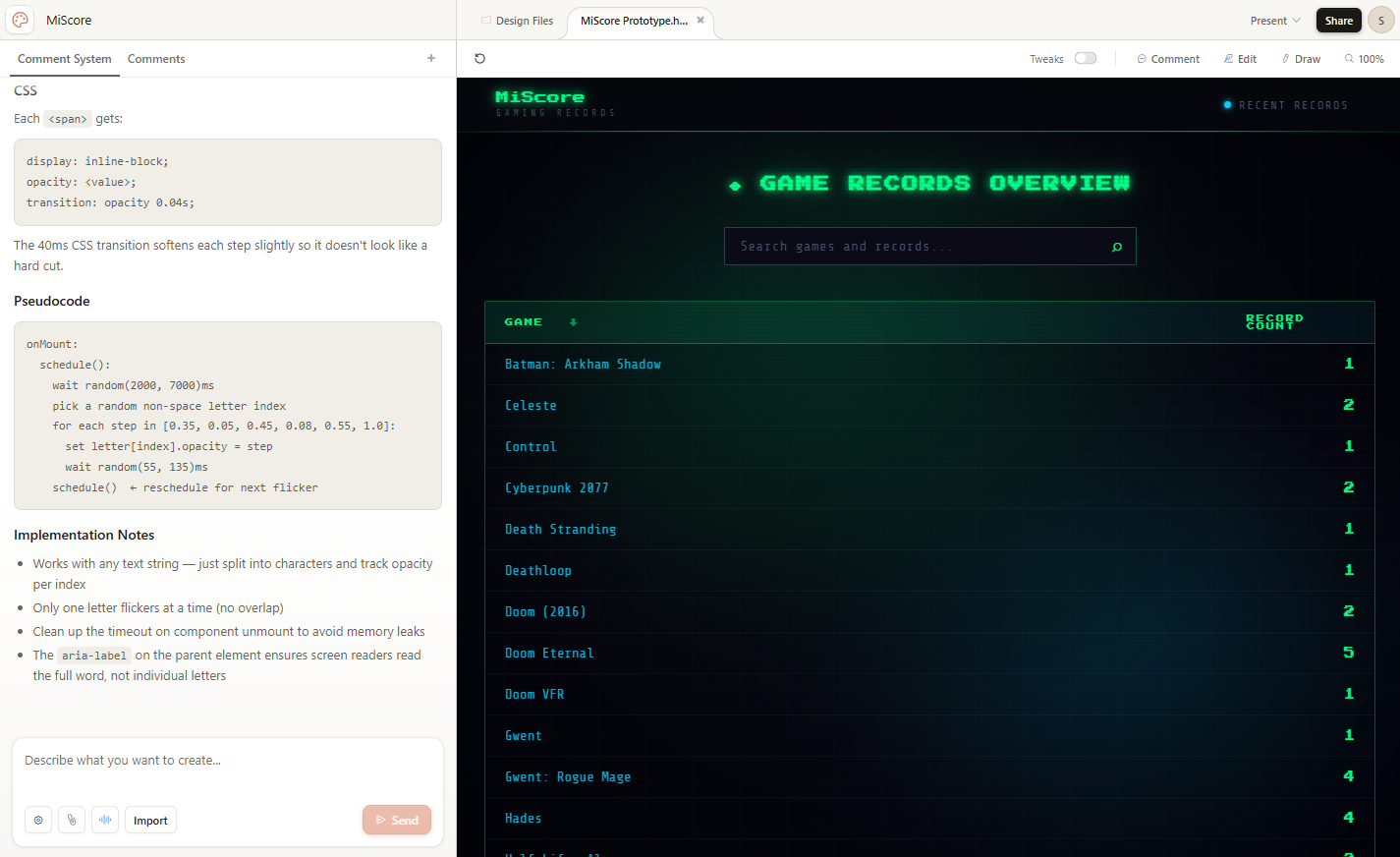Close the MiScore Prototype tab
Screen dimensions: 1400x857
tap(700, 20)
